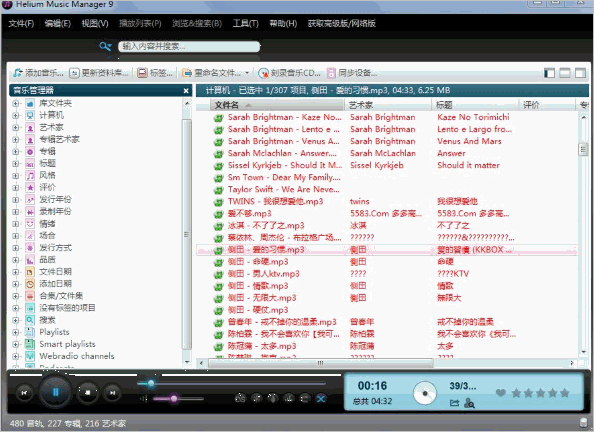Pause the currently playing track
The height and width of the screenshot is (432, 594).
coord(55,392)
